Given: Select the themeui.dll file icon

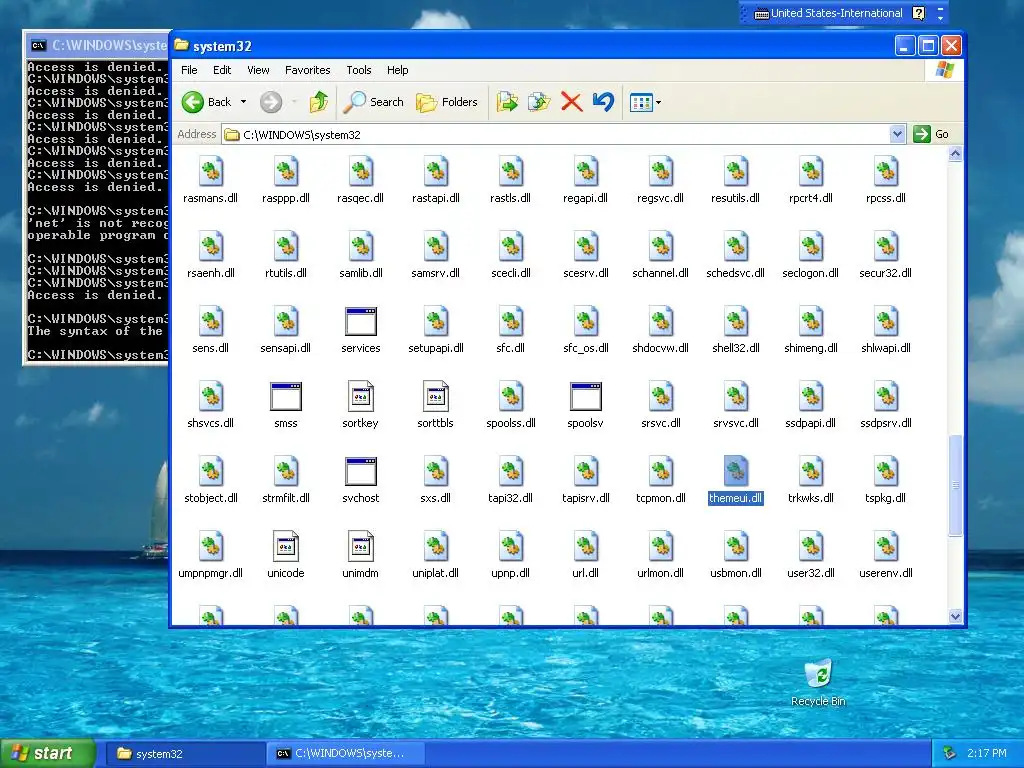Looking at the screenshot, I should coord(735,472).
